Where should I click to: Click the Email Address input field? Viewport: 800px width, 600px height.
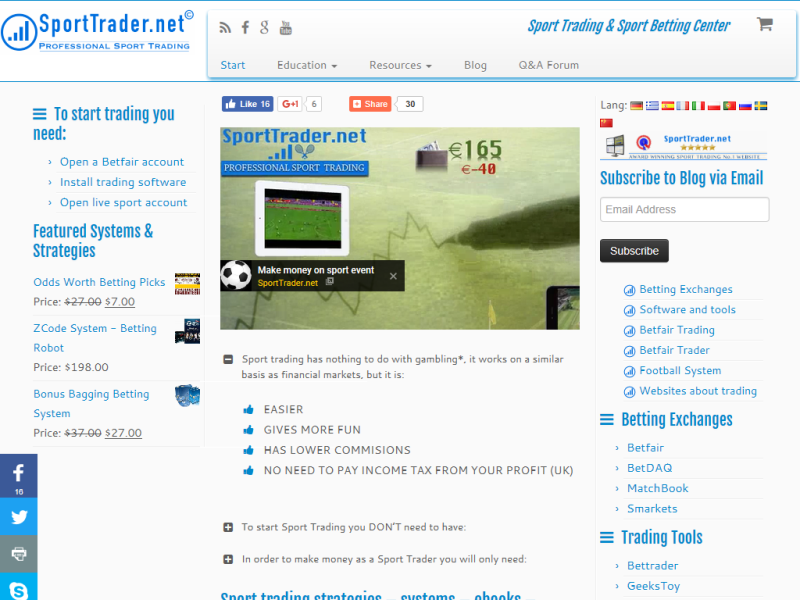684,209
